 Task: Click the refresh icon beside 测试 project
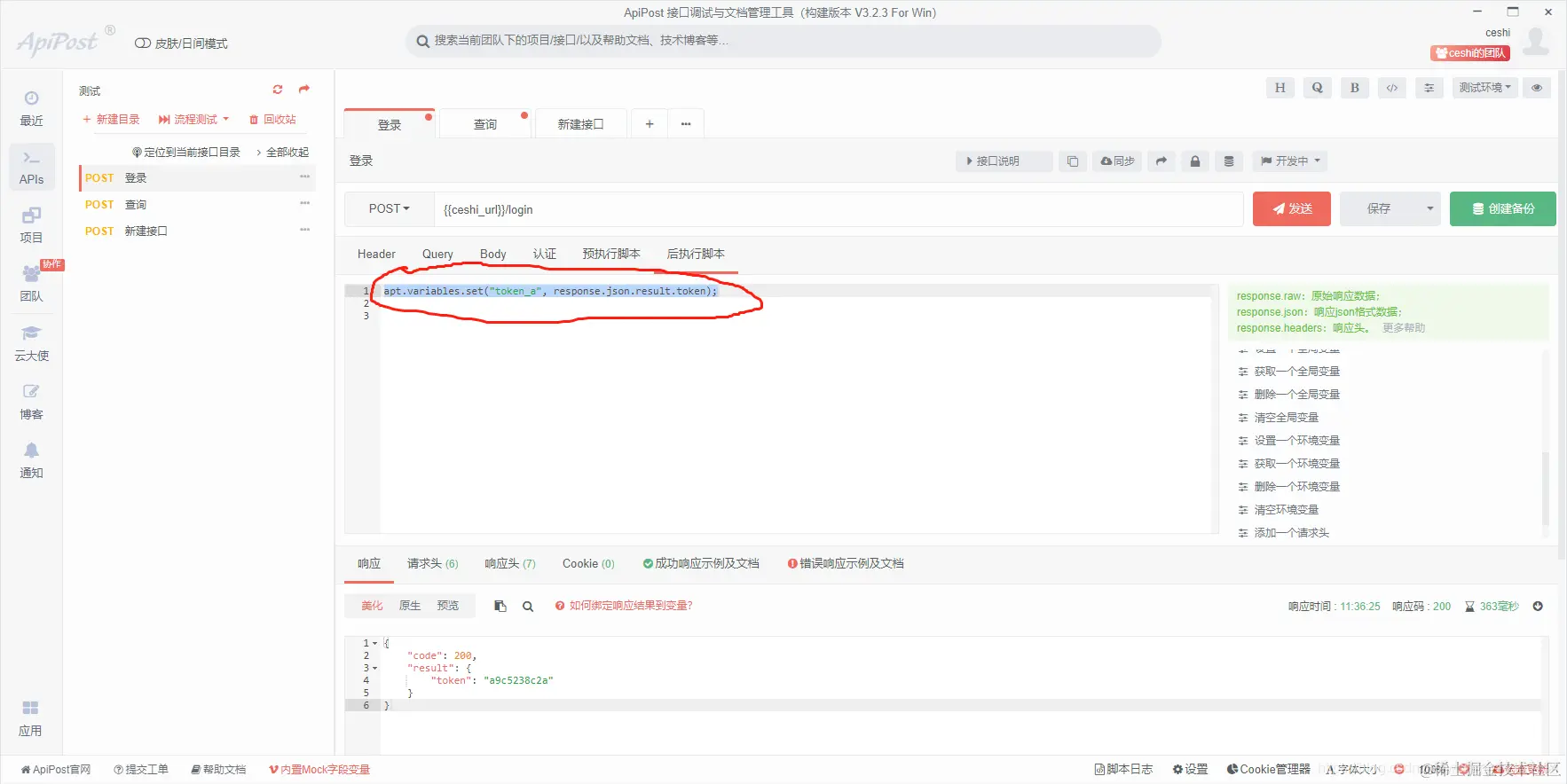pyautogui.click(x=278, y=90)
